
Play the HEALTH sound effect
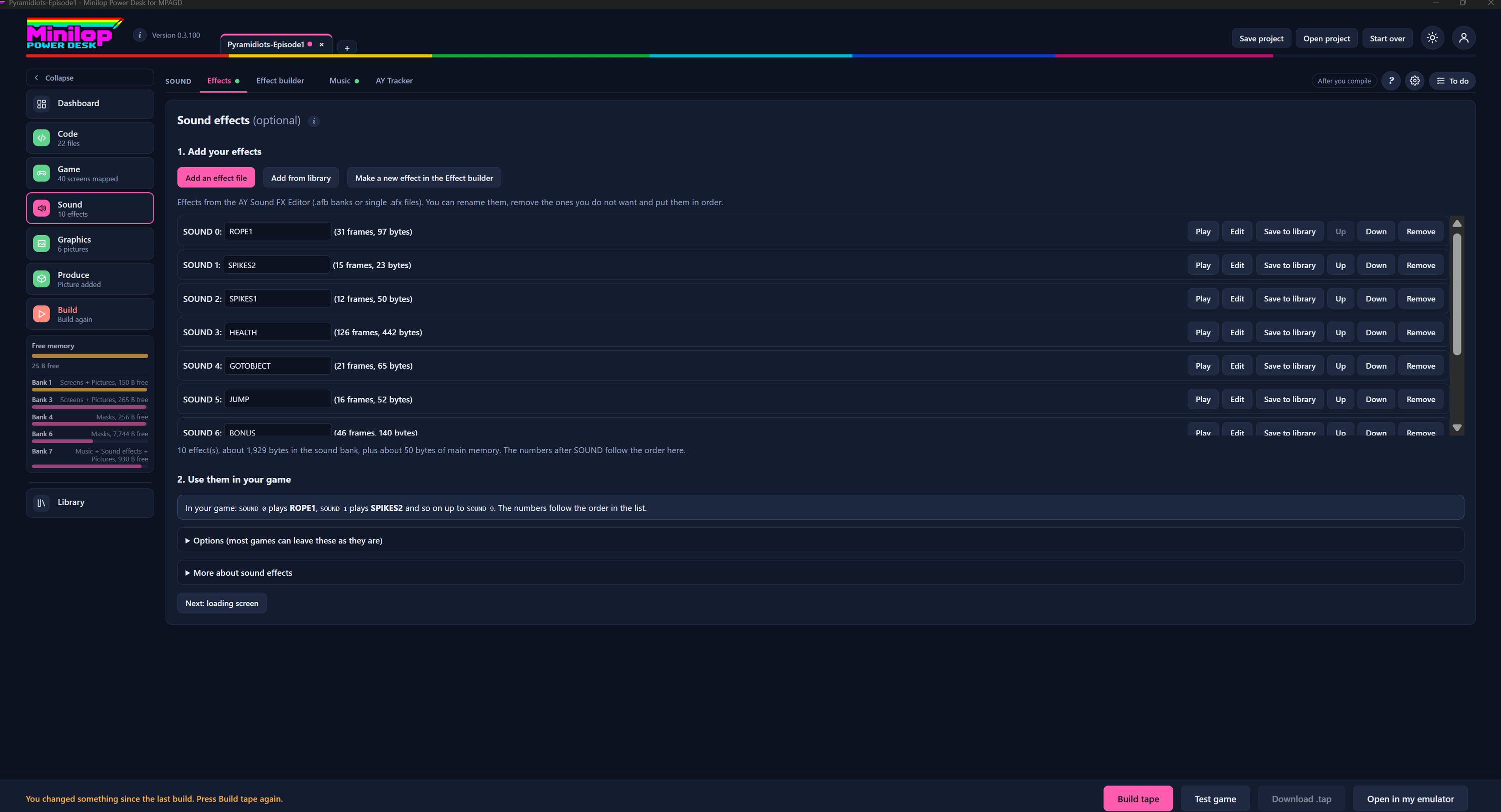click(1203, 332)
